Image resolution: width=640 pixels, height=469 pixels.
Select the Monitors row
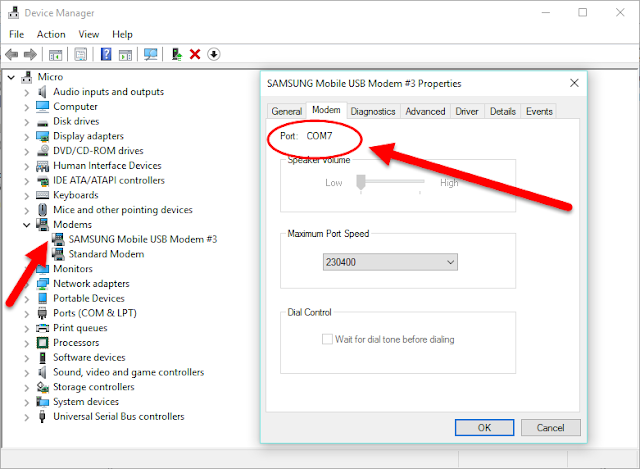coord(73,269)
